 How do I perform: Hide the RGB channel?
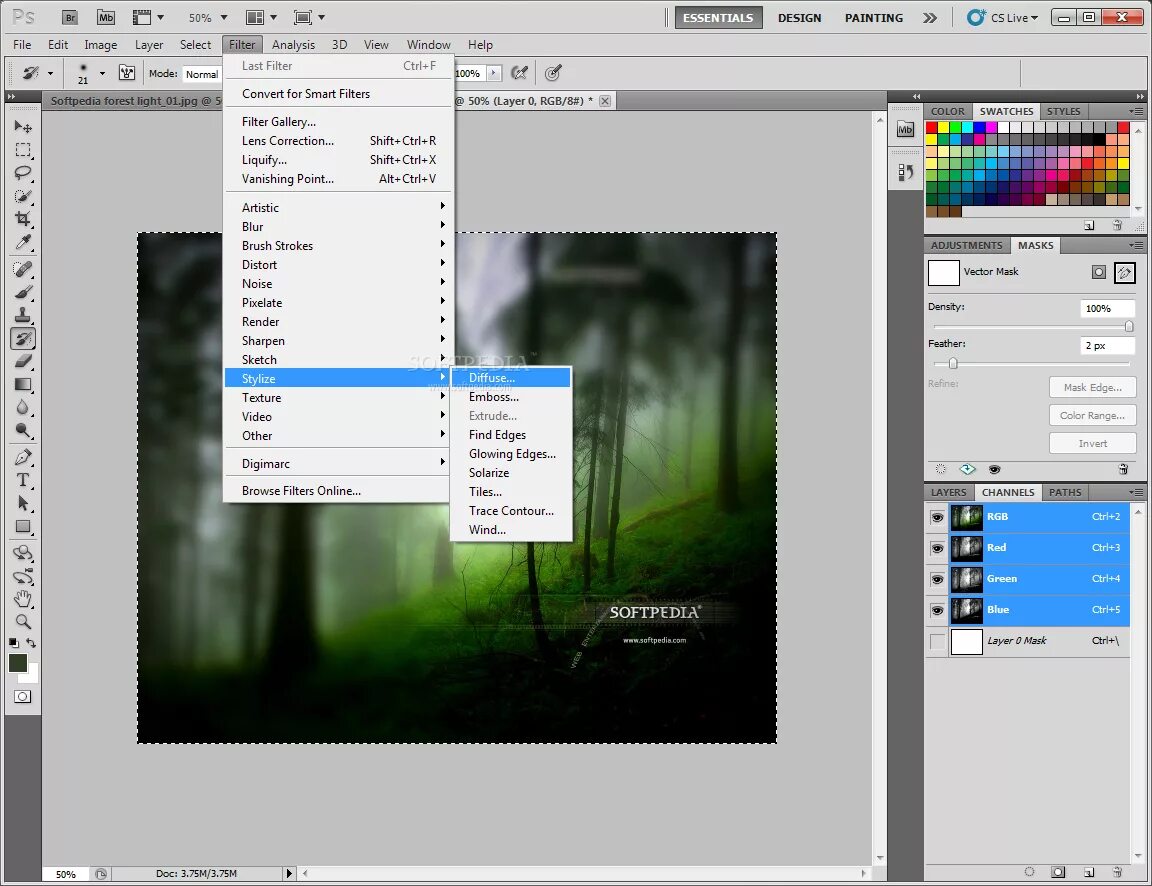point(937,517)
